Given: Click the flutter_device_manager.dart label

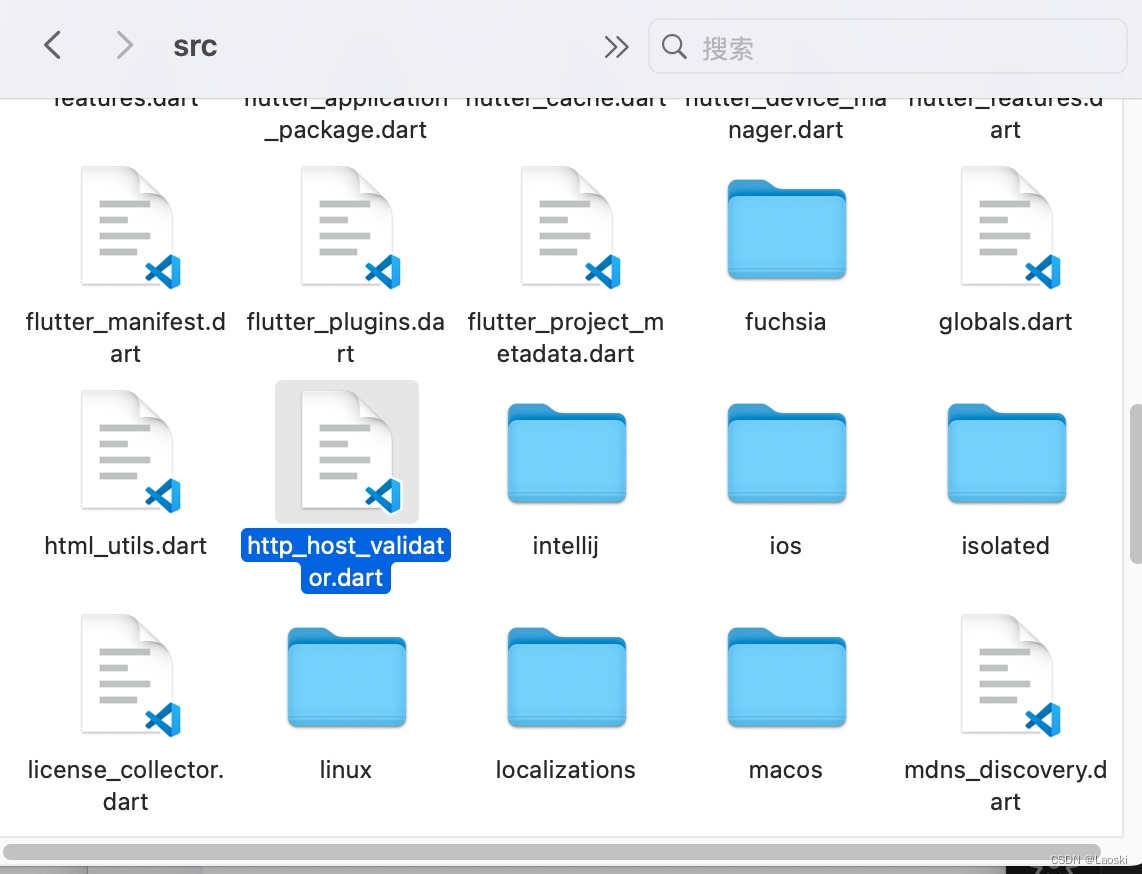Looking at the screenshot, I should coord(785,121).
